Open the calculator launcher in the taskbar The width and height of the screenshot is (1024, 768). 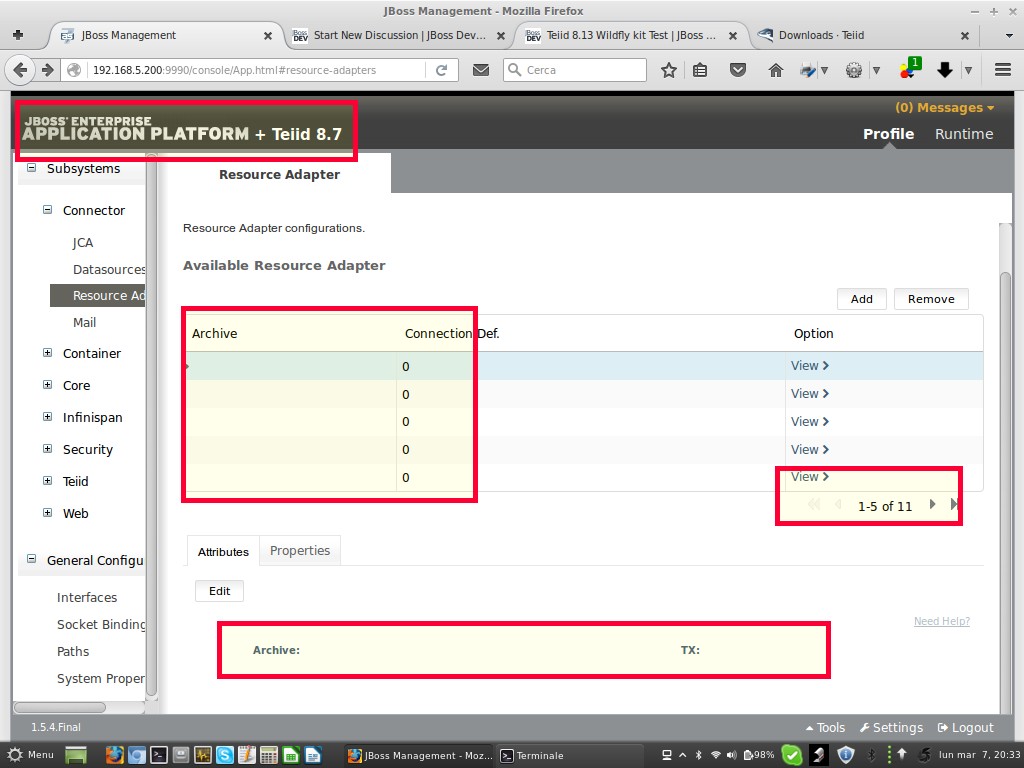268,755
